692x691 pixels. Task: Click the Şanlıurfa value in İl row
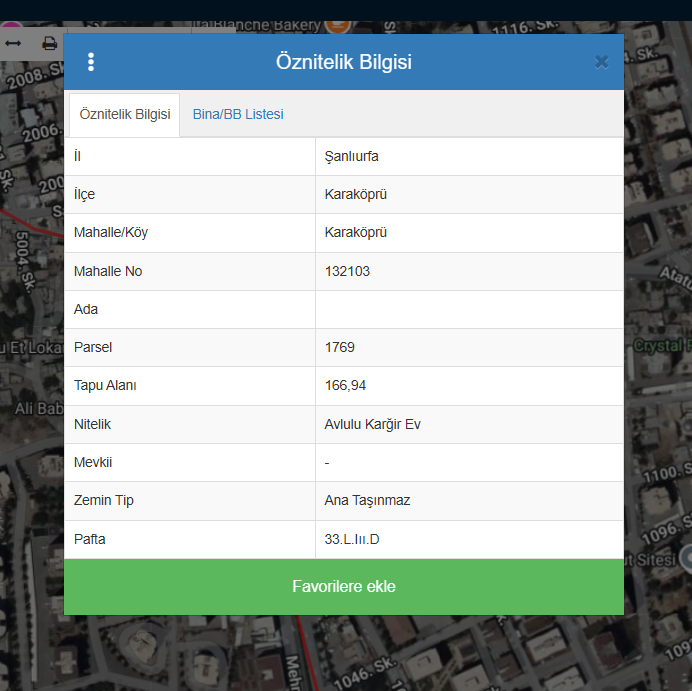[x=351, y=156]
